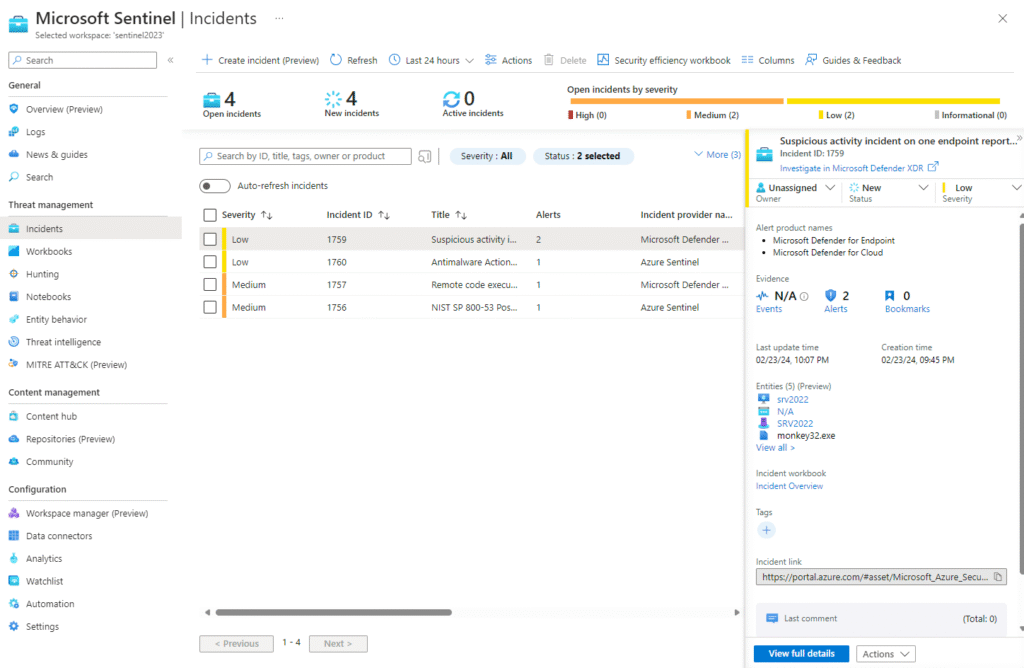Screen dimensions: 1024x668
Task: Toggle Auto-refresh incidents switch
Action: (x=215, y=186)
